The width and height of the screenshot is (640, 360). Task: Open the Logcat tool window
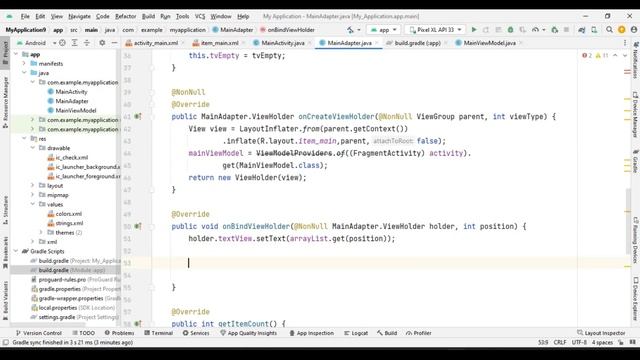click(356, 333)
